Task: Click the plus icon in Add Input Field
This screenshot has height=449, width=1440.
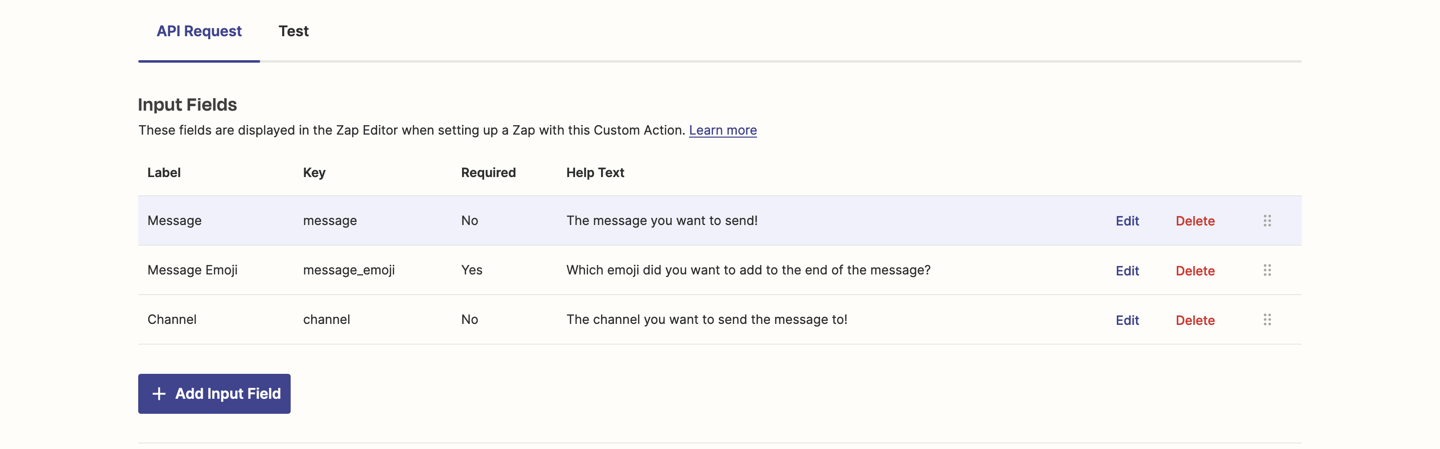Action: point(158,394)
